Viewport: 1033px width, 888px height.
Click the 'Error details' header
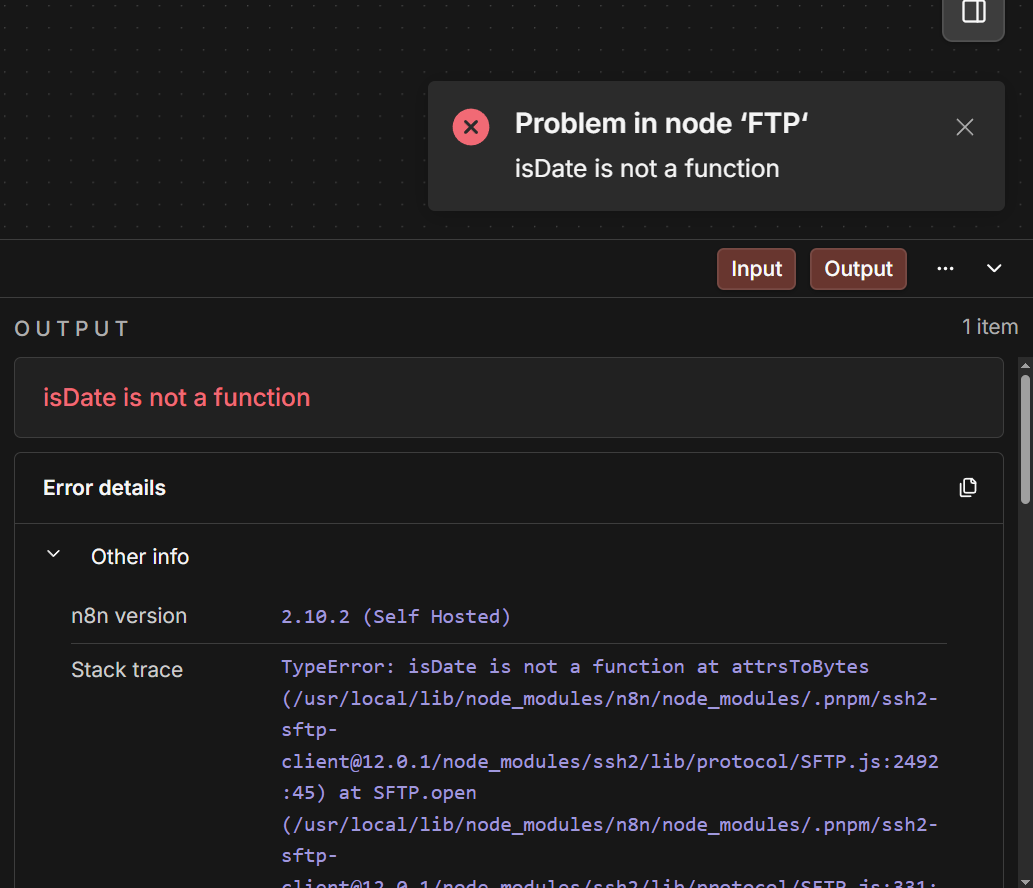point(104,488)
